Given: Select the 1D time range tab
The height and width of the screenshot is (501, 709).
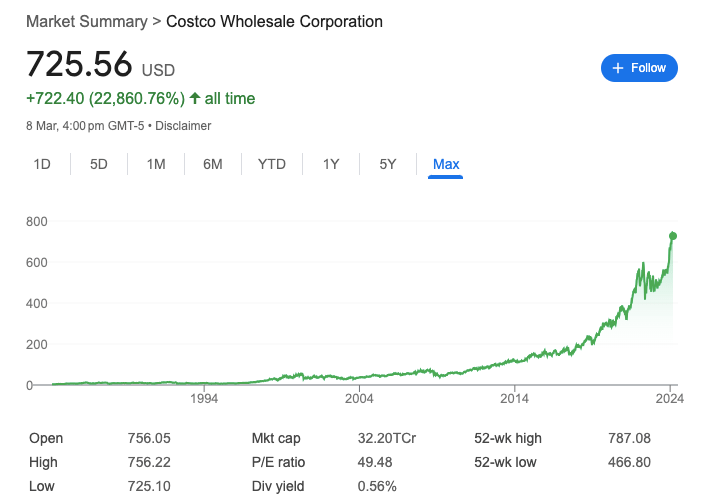Looking at the screenshot, I should [42, 164].
